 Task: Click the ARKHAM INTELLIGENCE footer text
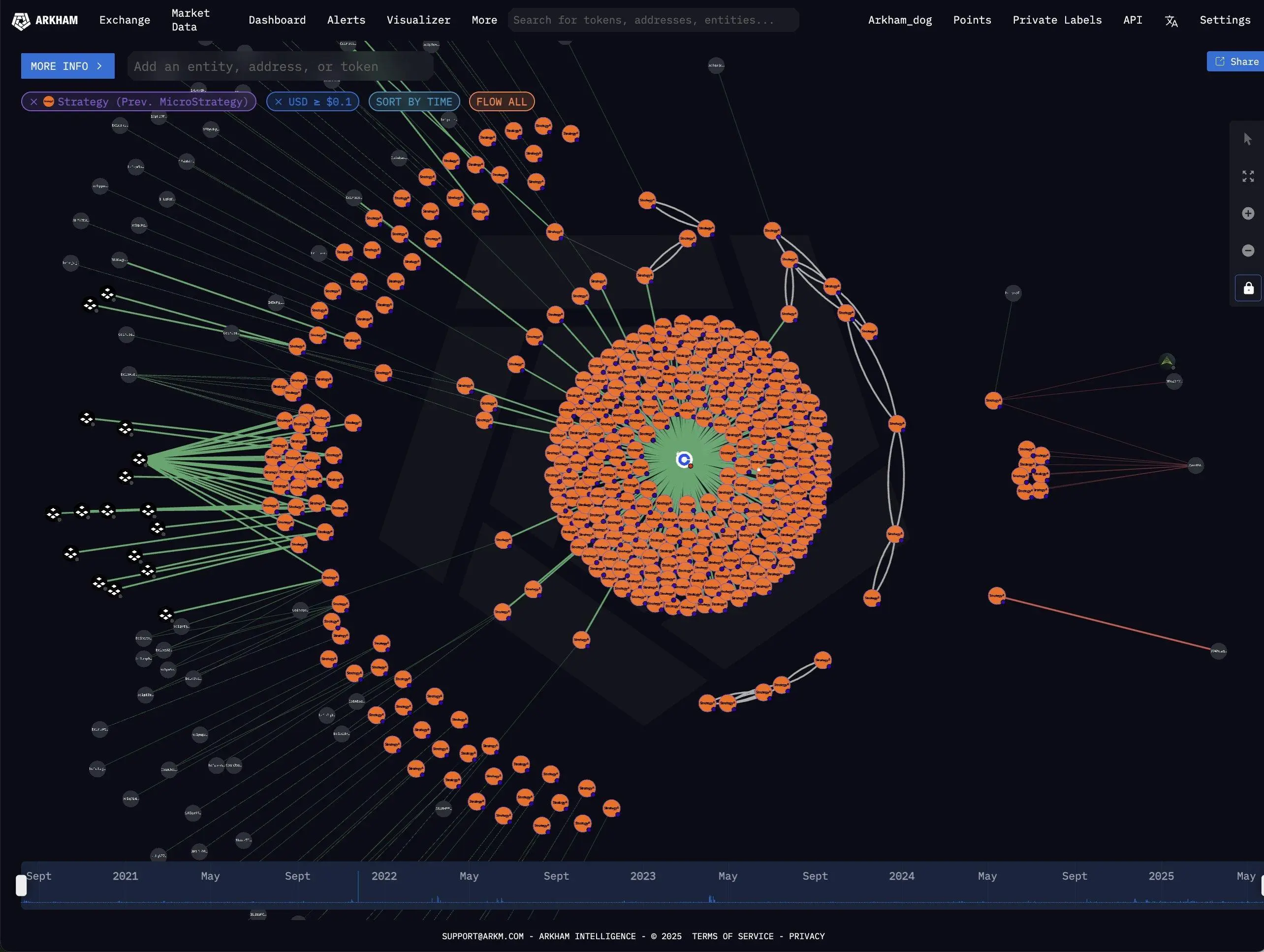[587, 936]
